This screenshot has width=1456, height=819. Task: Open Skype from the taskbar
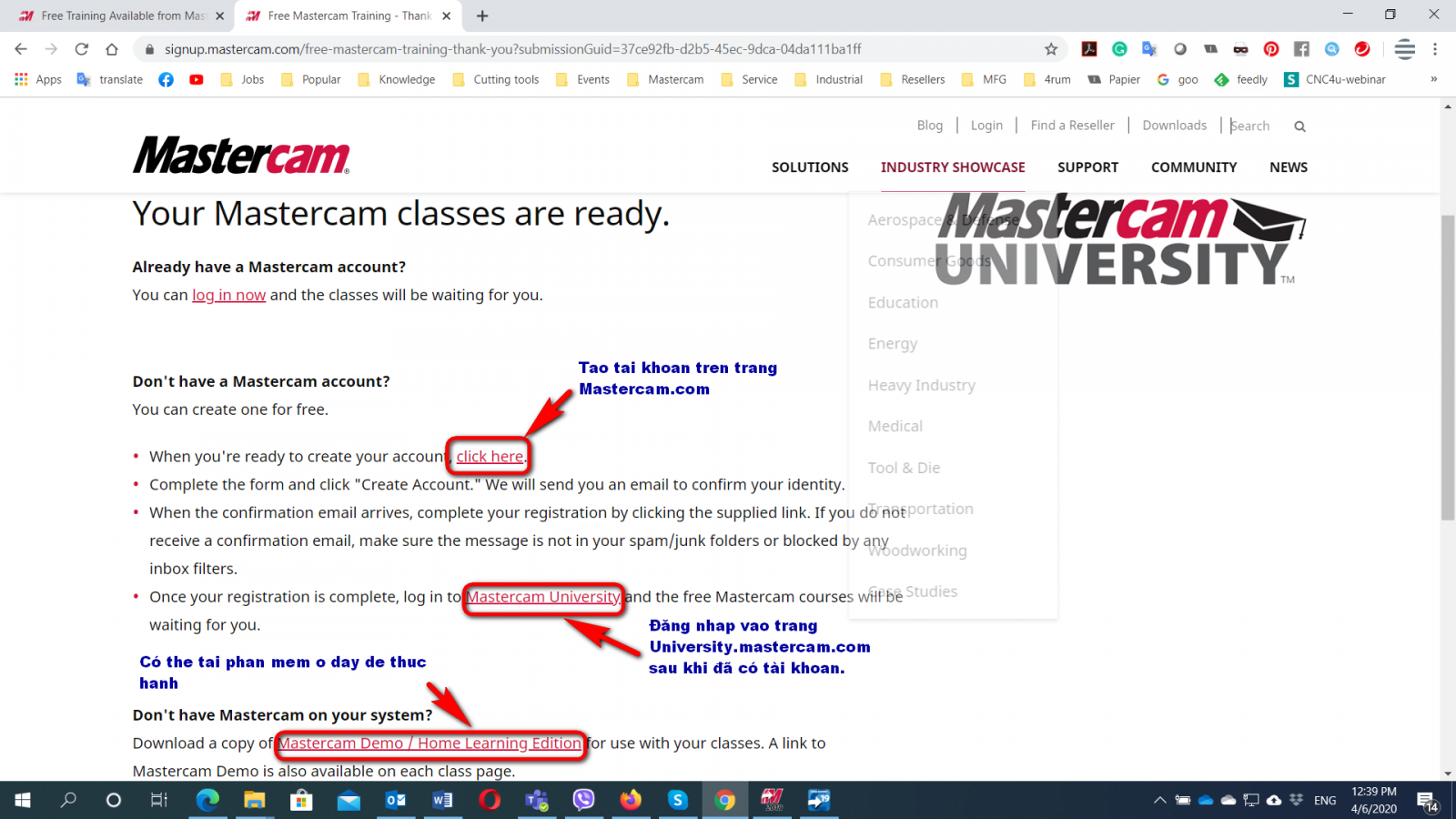pyautogui.click(x=678, y=800)
